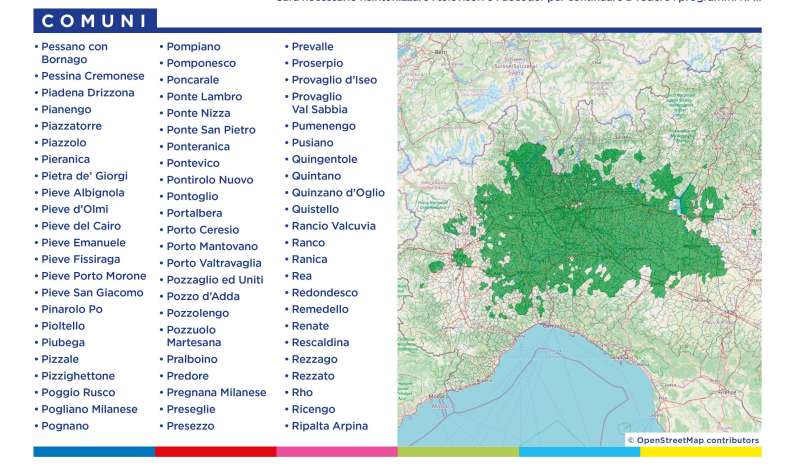800x469 pixels.
Task: Select Pessano con Bornago in the list
Action: (x=74, y=53)
